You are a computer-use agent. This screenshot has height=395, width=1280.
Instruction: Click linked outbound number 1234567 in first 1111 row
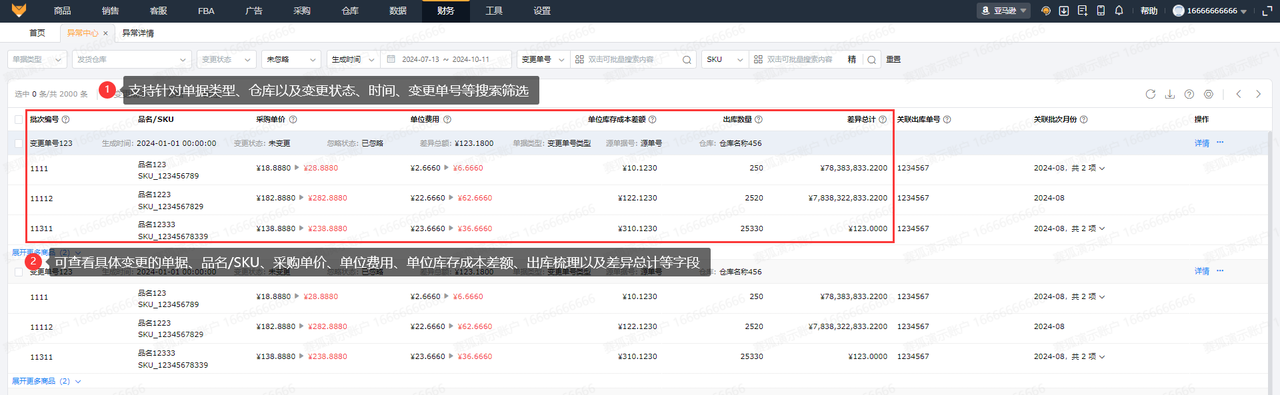coord(913,168)
